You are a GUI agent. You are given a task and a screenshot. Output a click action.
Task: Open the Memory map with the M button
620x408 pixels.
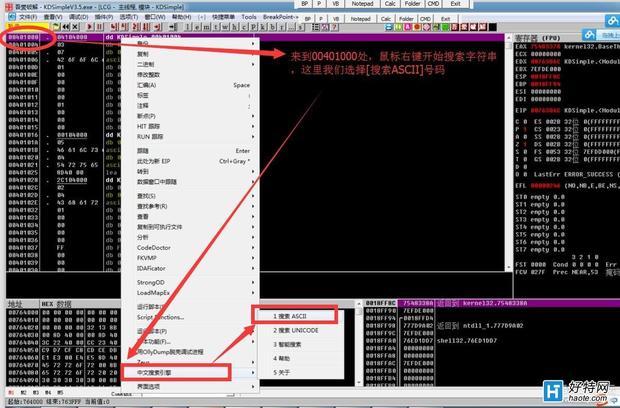tap(207, 27)
